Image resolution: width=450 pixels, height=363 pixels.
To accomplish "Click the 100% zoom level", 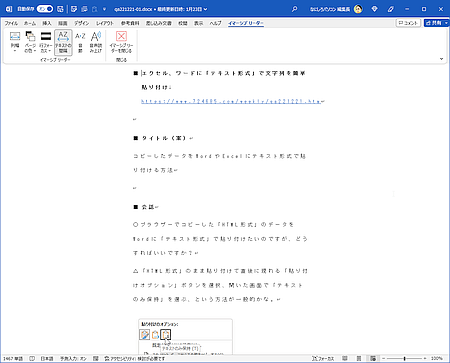I will 437,359.
